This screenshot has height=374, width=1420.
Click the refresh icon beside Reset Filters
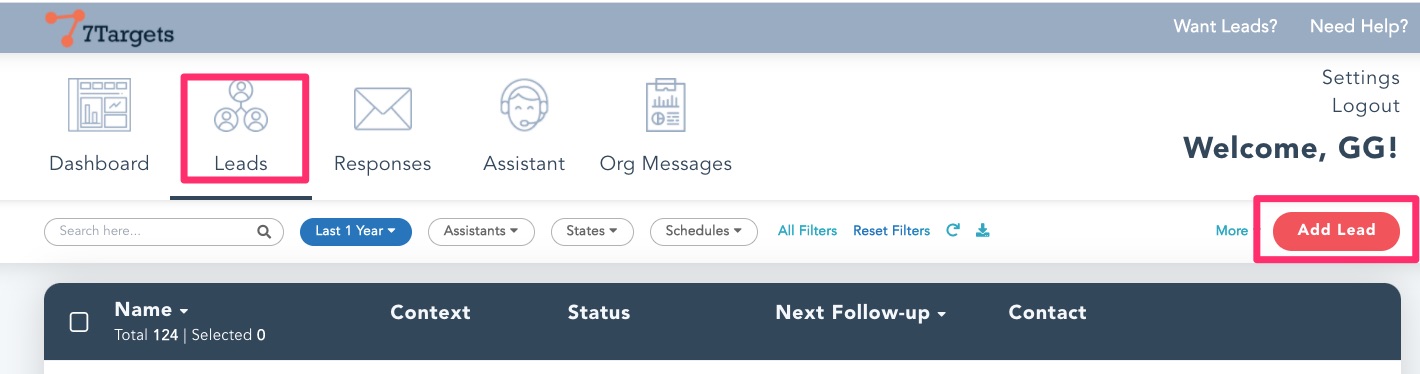(953, 230)
